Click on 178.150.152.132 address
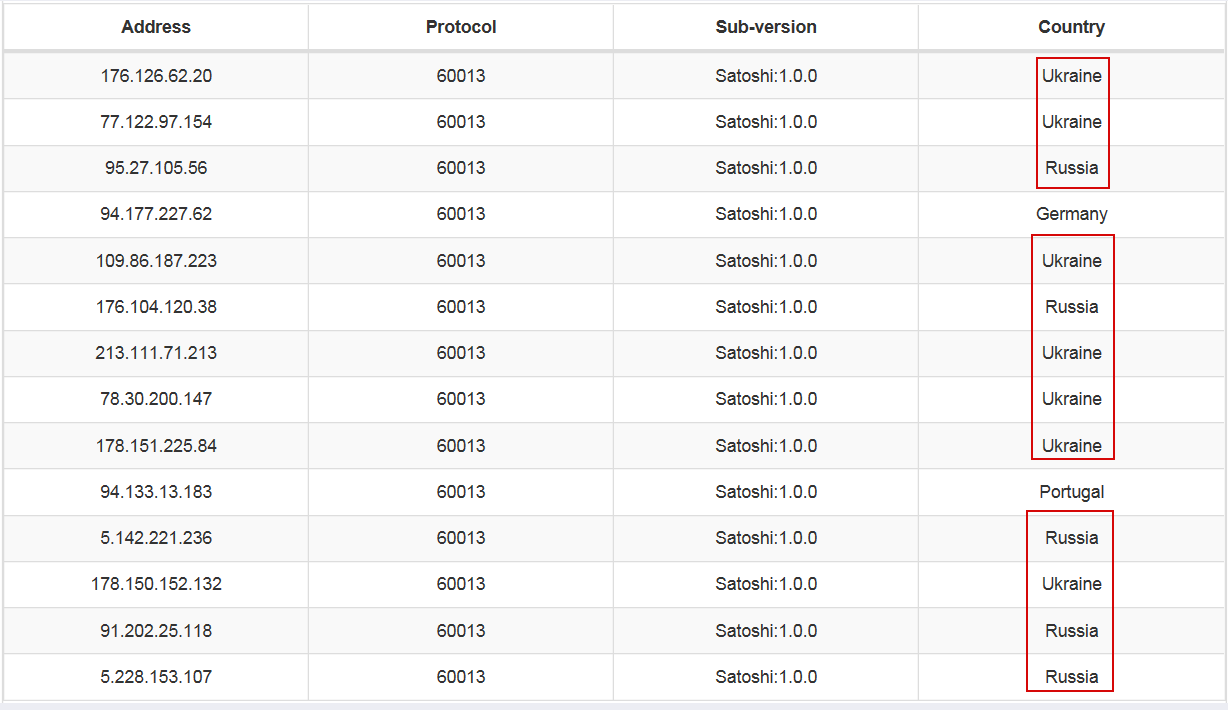The image size is (1228, 710). pyautogui.click(x=156, y=584)
